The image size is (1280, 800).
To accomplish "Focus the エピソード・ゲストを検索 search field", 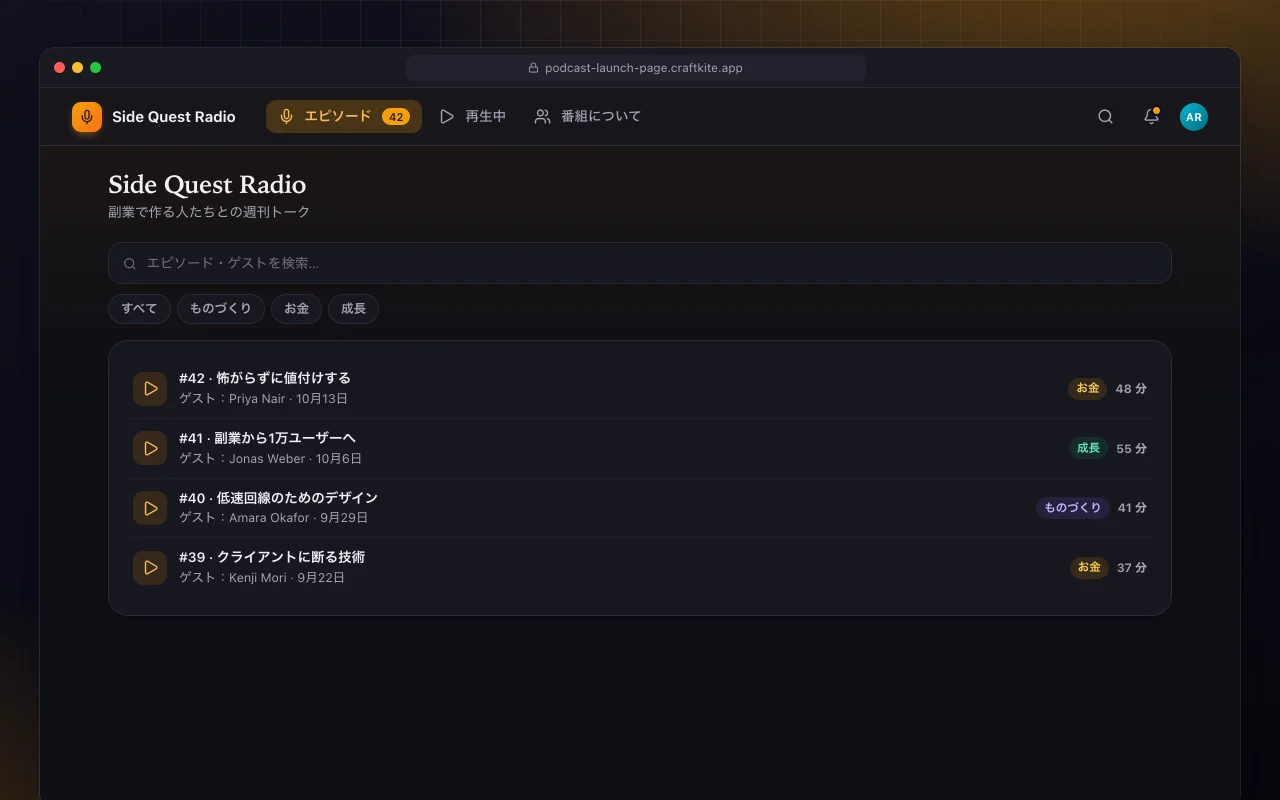I will pyautogui.click(x=640, y=263).
